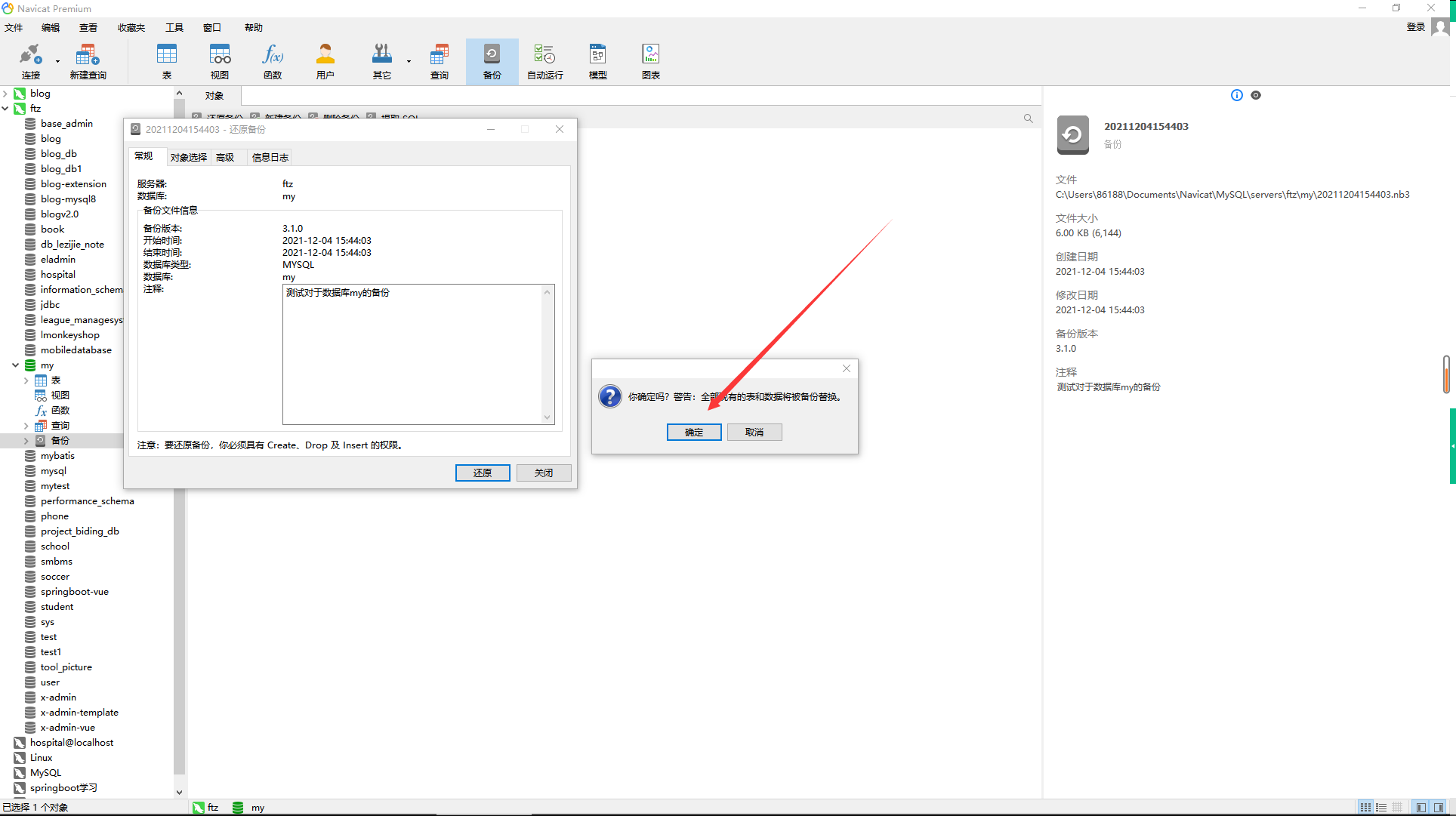Switch to 对象选择 tab in restore dialog

[189, 157]
